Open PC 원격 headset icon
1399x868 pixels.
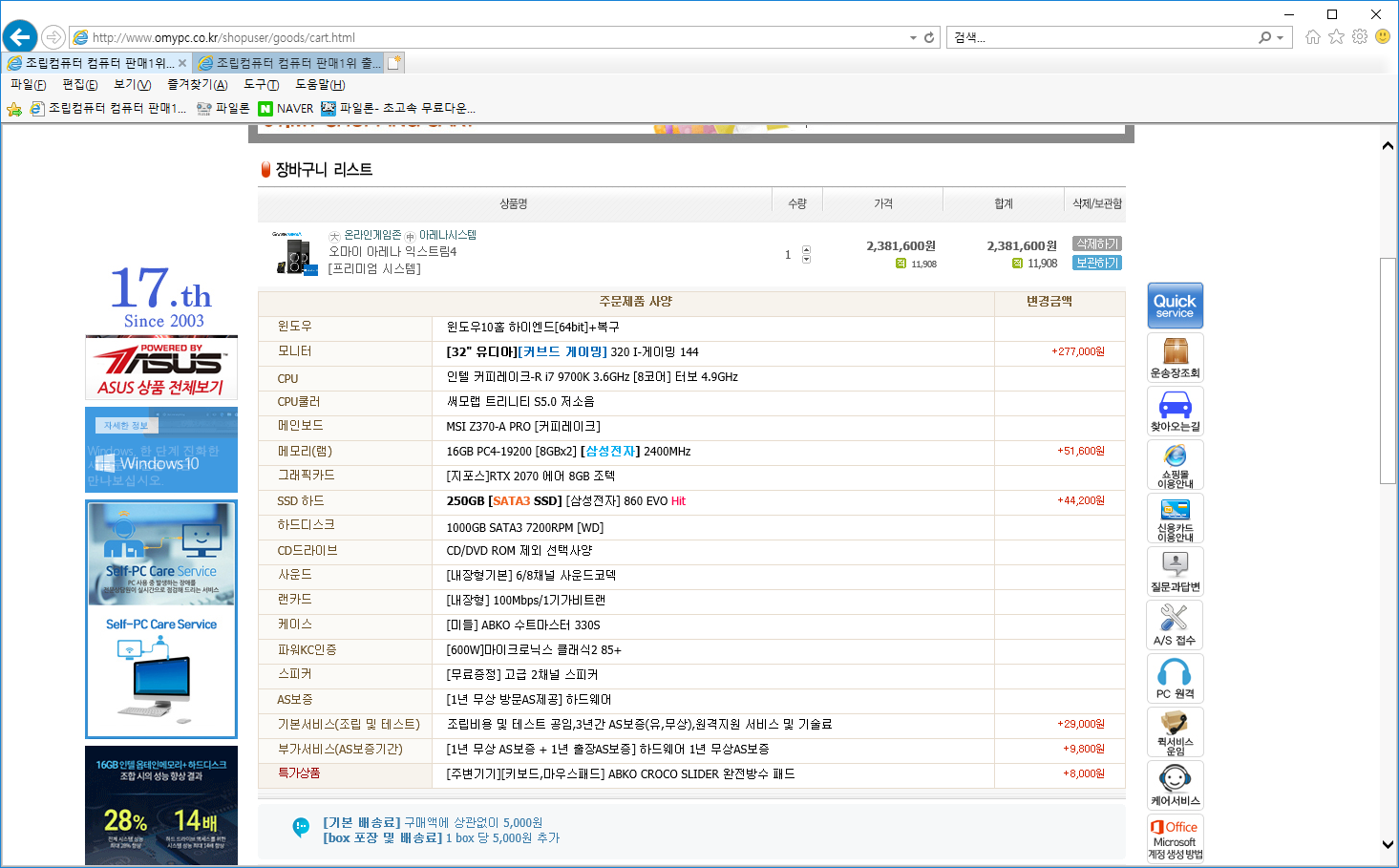coord(1176,679)
